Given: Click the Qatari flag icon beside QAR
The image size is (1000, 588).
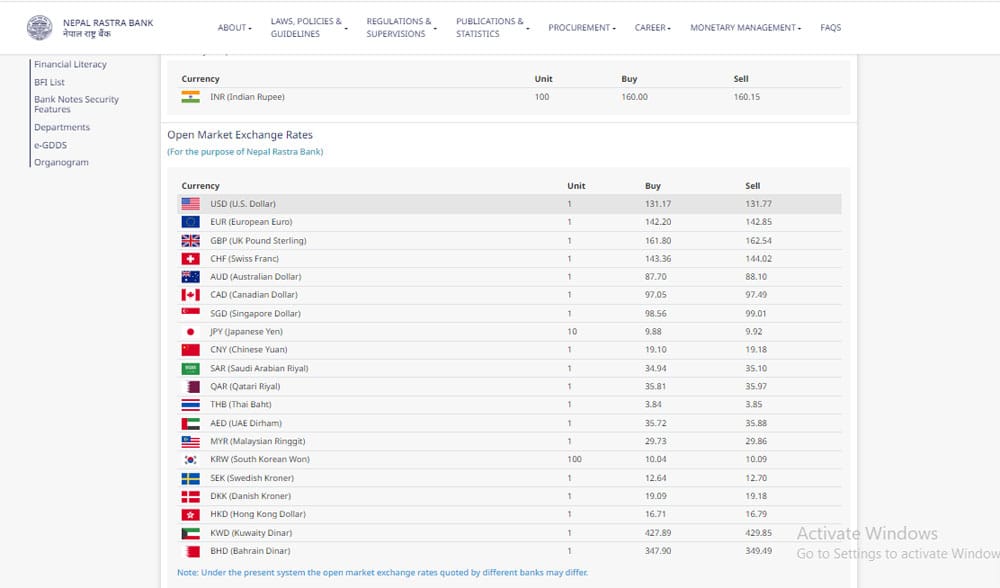Looking at the screenshot, I should (x=190, y=386).
